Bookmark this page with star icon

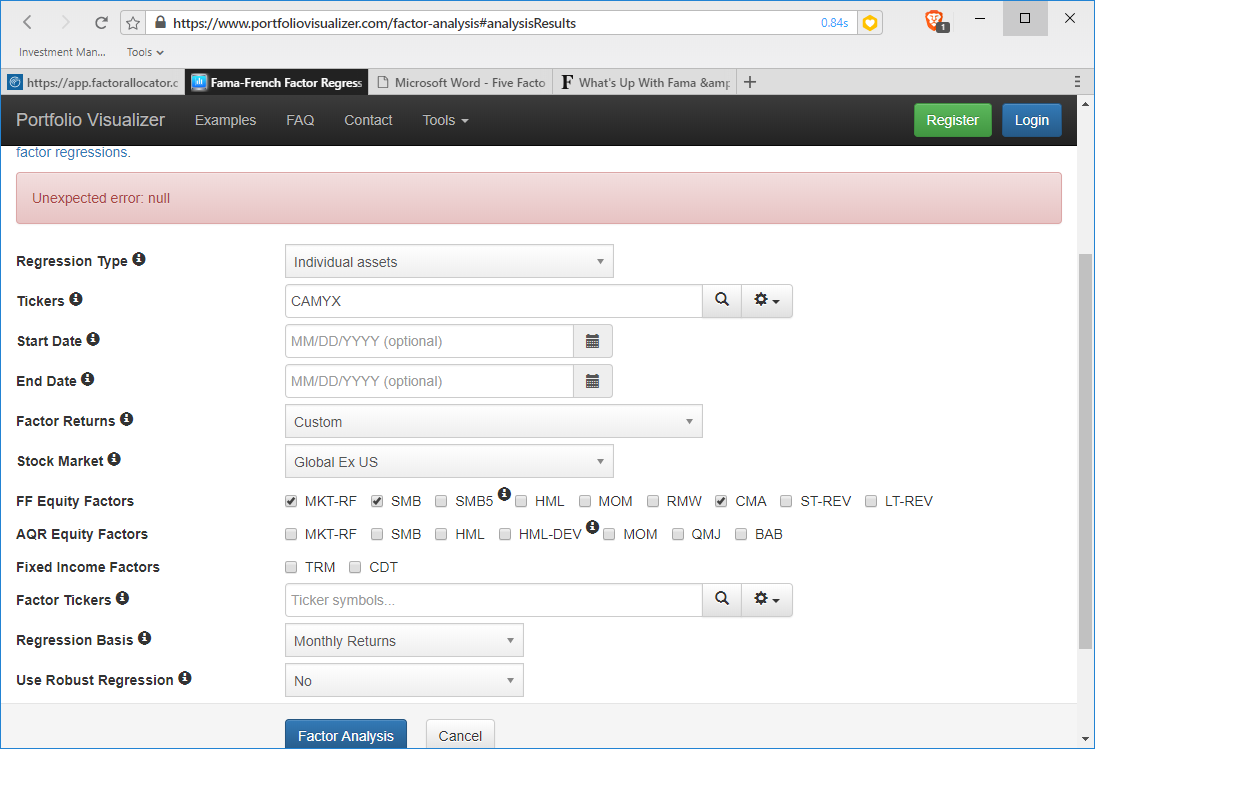[133, 22]
